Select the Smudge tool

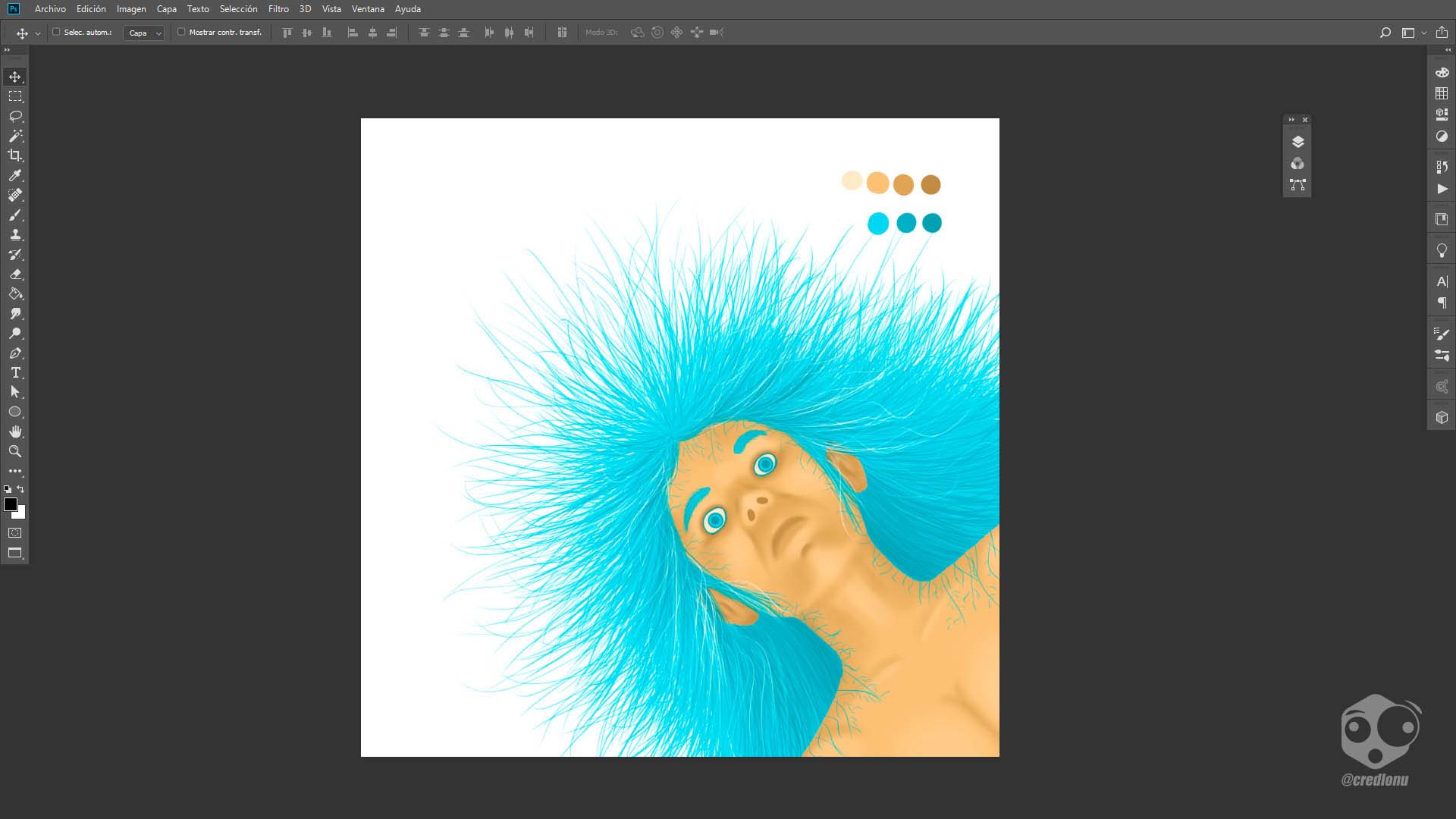[x=15, y=313]
